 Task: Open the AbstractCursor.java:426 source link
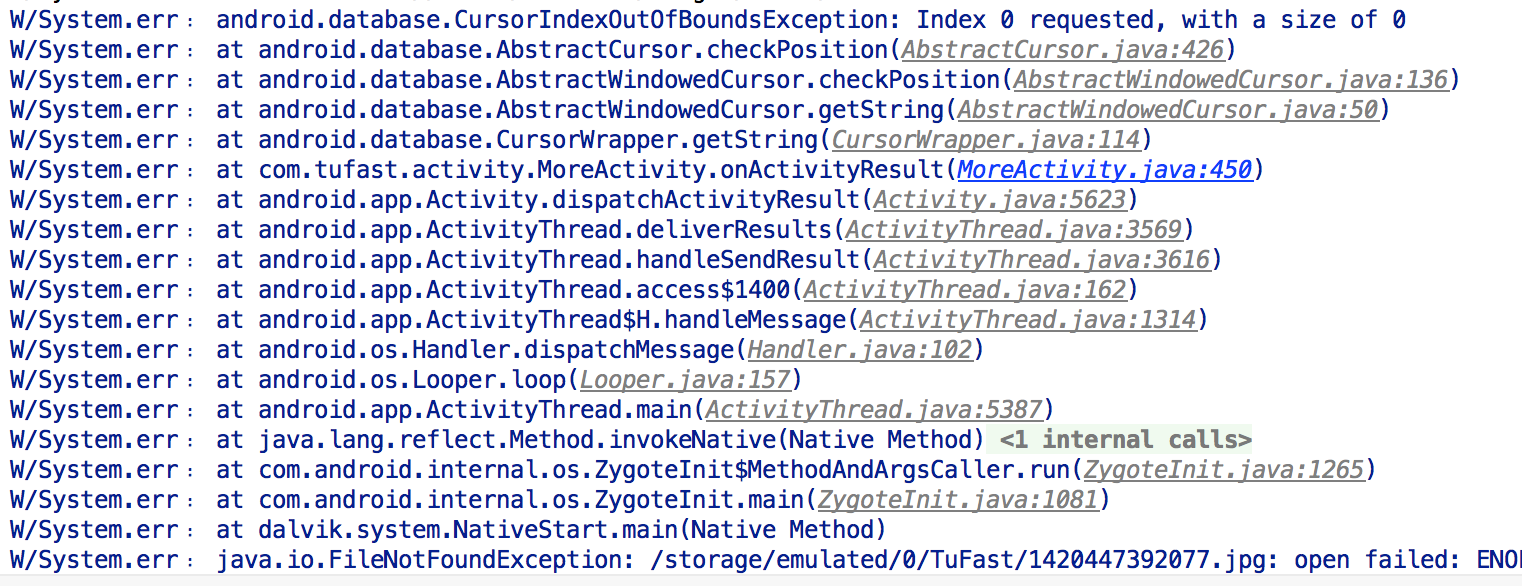pos(1062,49)
